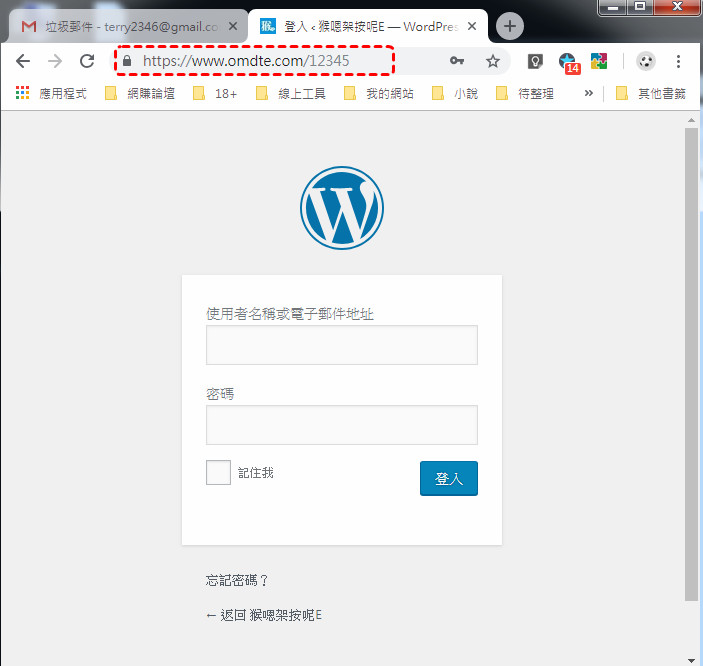The width and height of the screenshot is (703, 666).
Task: Close the WordPress 登入 tab
Action: click(x=472, y=26)
